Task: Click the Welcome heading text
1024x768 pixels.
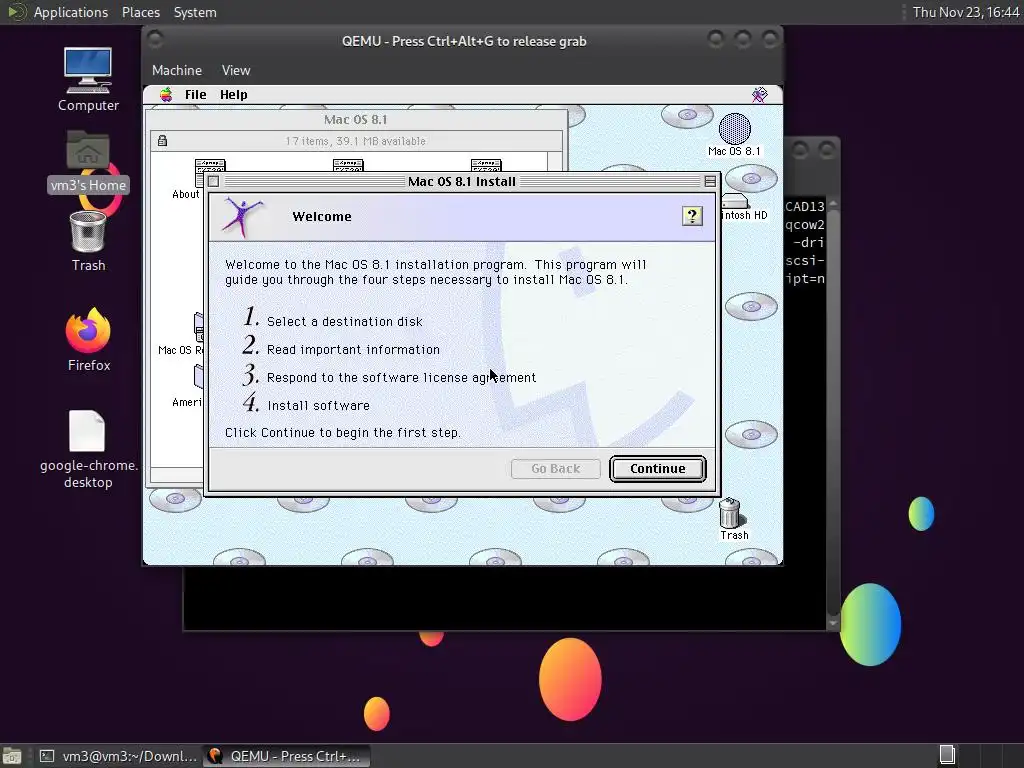Action: (x=322, y=217)
